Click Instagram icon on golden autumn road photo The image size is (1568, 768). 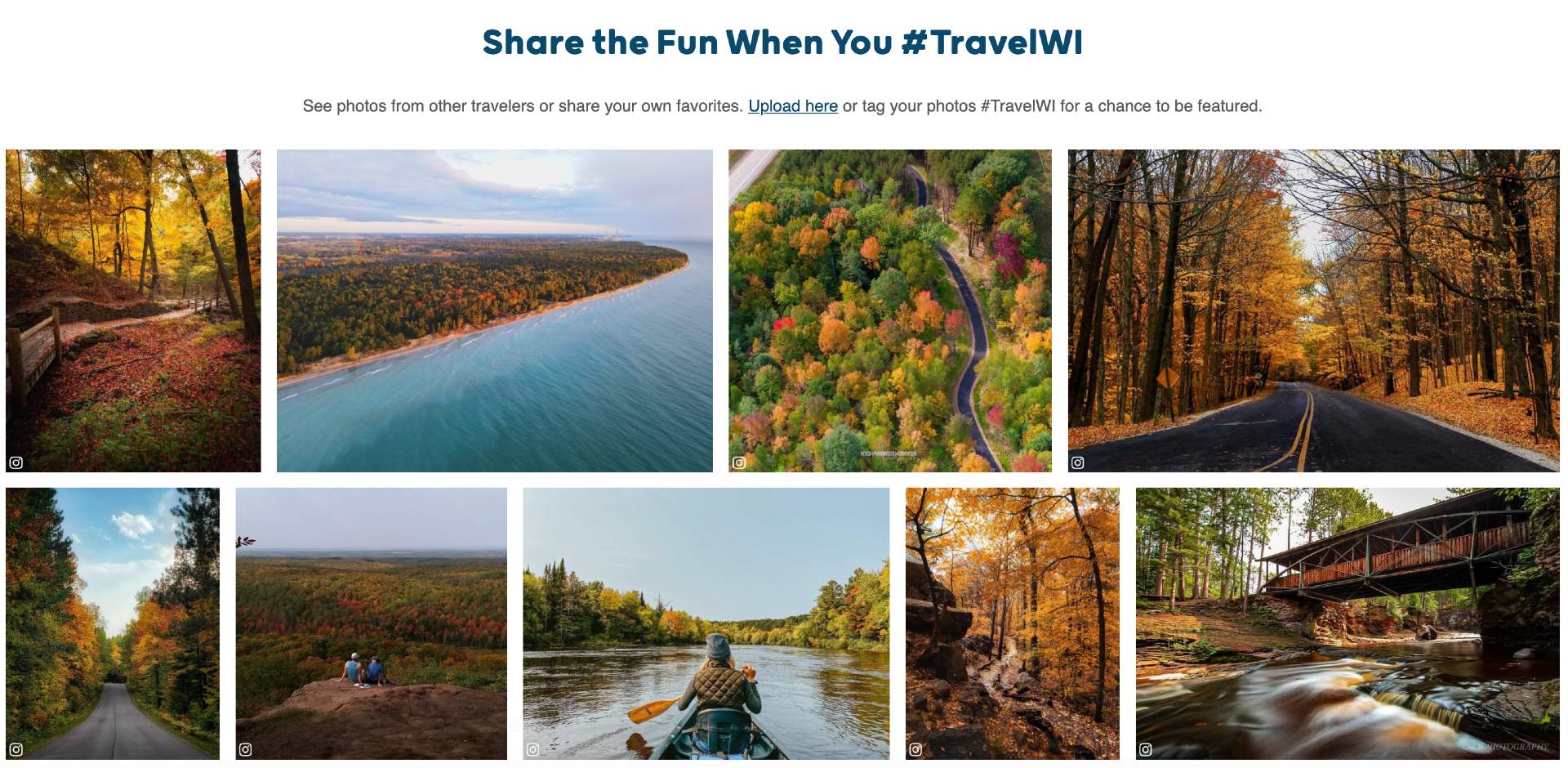(1078, 462)
